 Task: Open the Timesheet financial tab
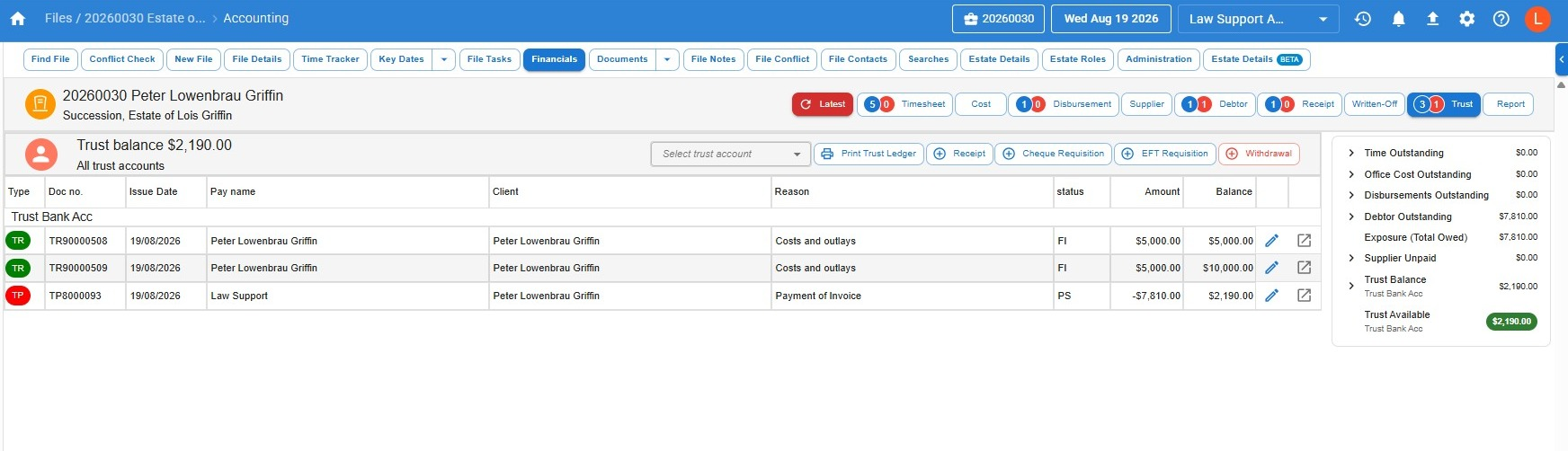coord(904,104)
